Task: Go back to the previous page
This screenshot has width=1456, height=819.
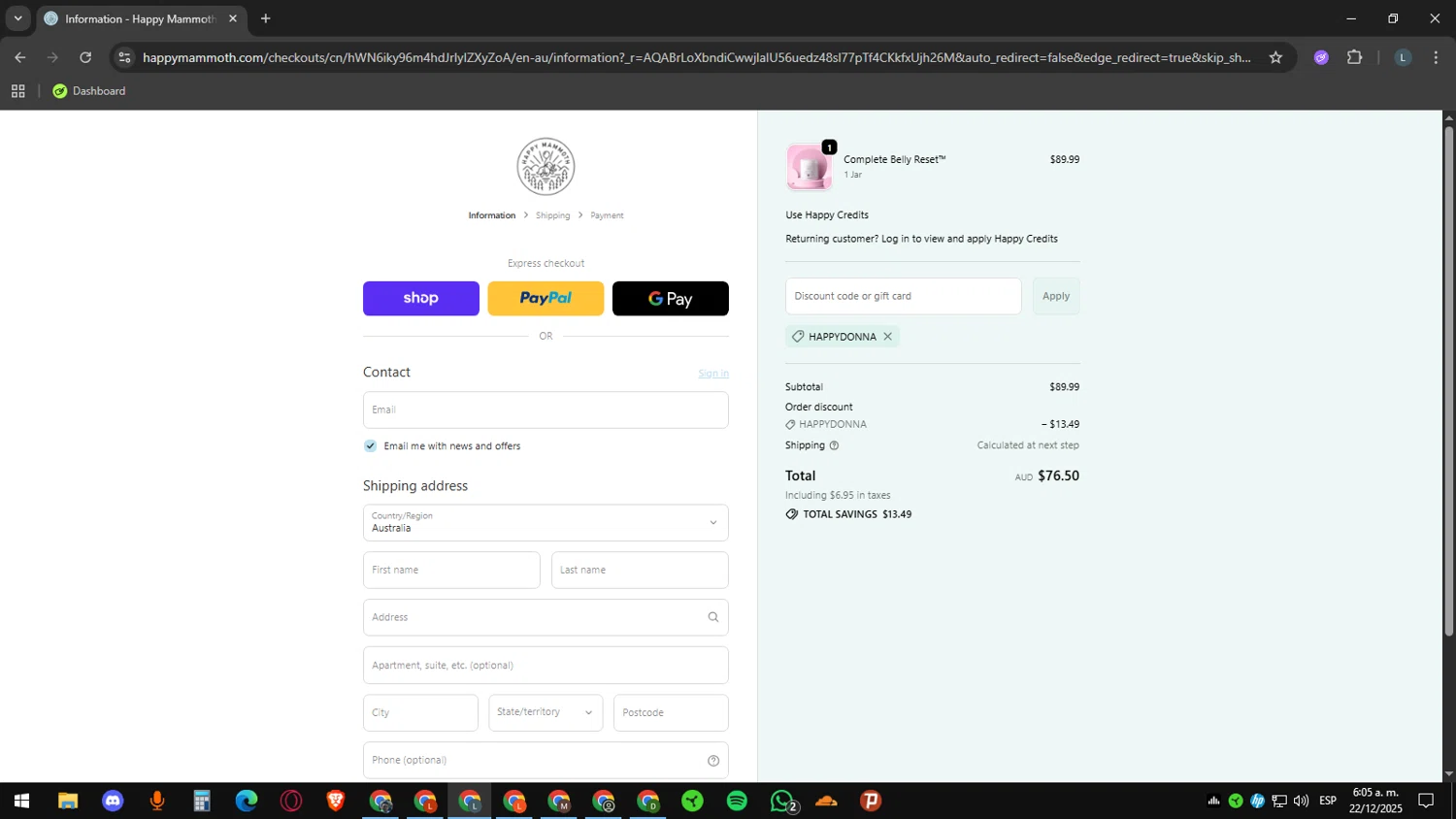Action: point(20,57)
